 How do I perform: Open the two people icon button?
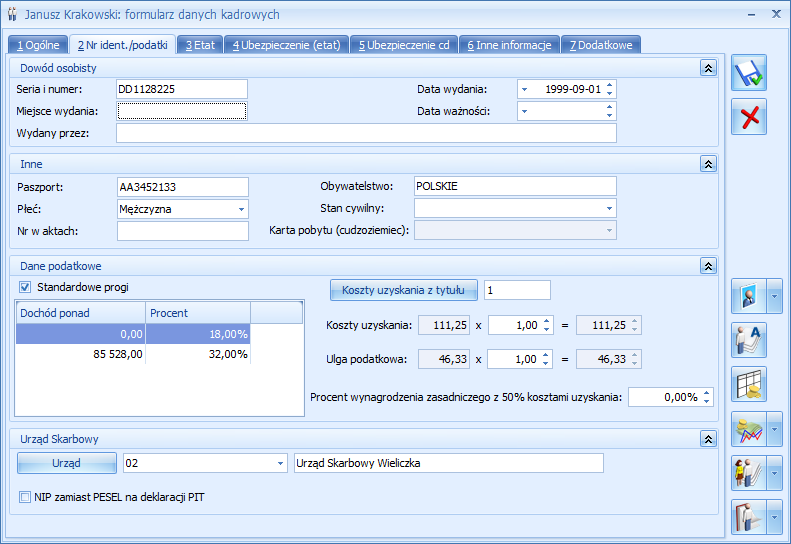[x=749, y=473]
